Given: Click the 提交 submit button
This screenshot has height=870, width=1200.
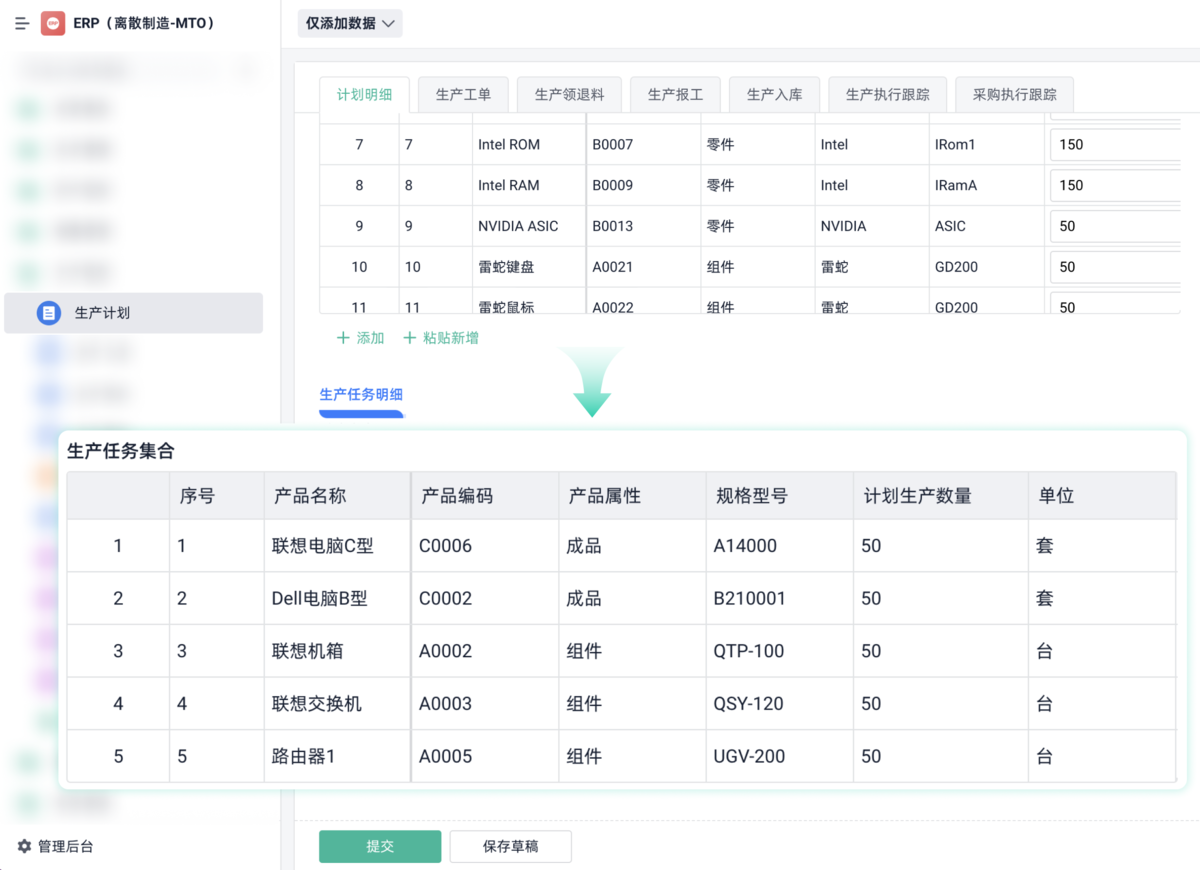Looking at the screenshot, I should (x=380, y=845).
